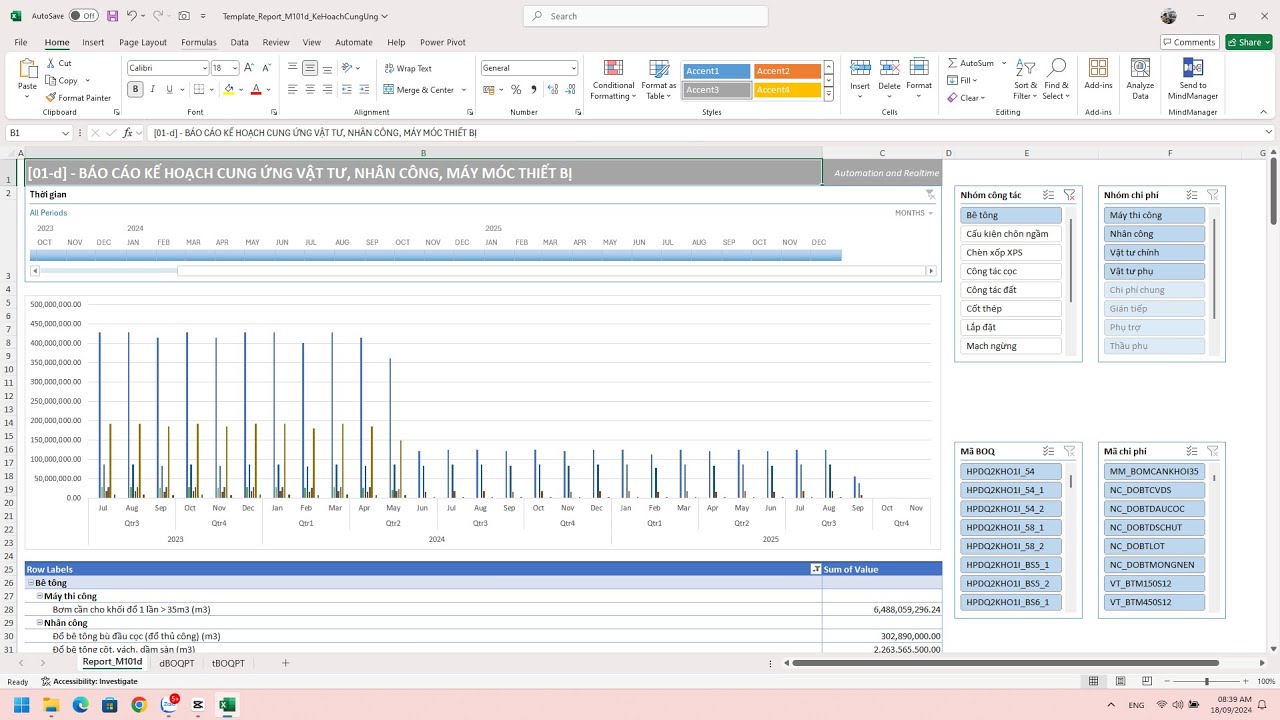Clear filter on Mã BOQ slicer
This screenshot has width=1280, height=720.
pyautogui.click(x=1069, y=451)
